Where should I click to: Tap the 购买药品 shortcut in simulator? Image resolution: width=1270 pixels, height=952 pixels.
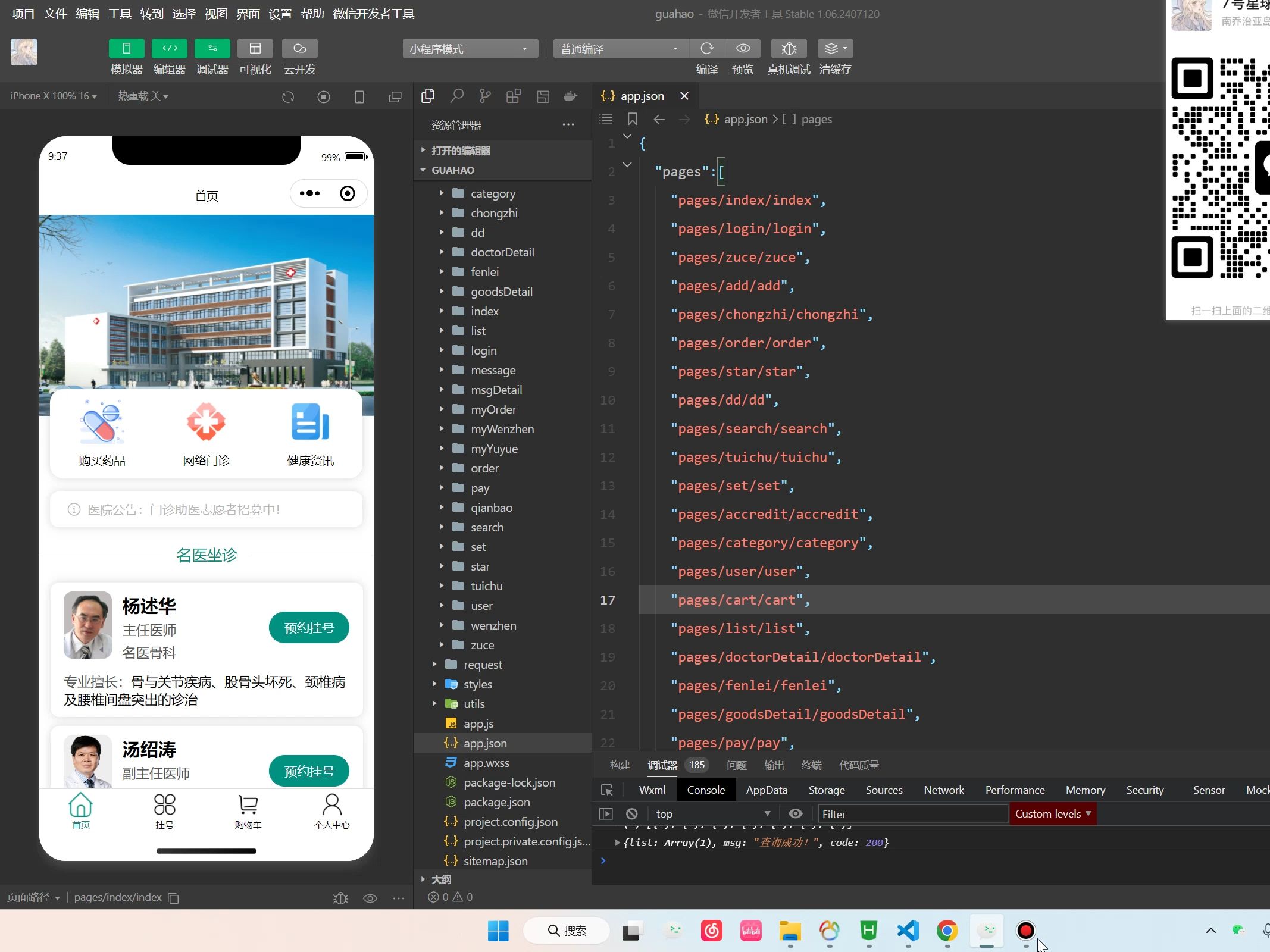point(102,433)
